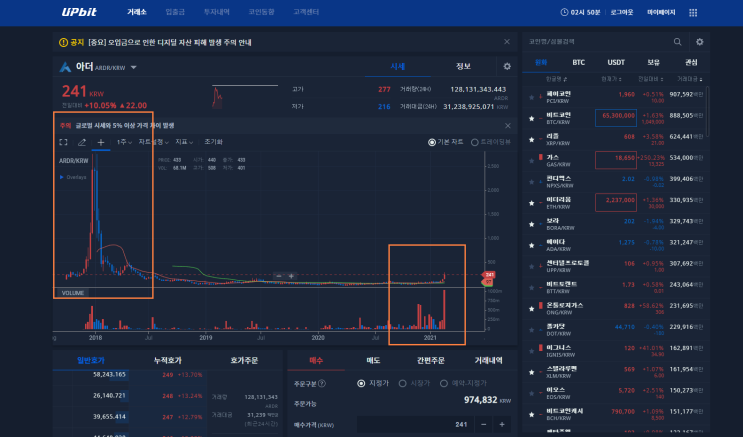The width and height of the screenshot is (743, 437).
Task: Sort coin list by 현재가 column
Action: tap(611, 79)
